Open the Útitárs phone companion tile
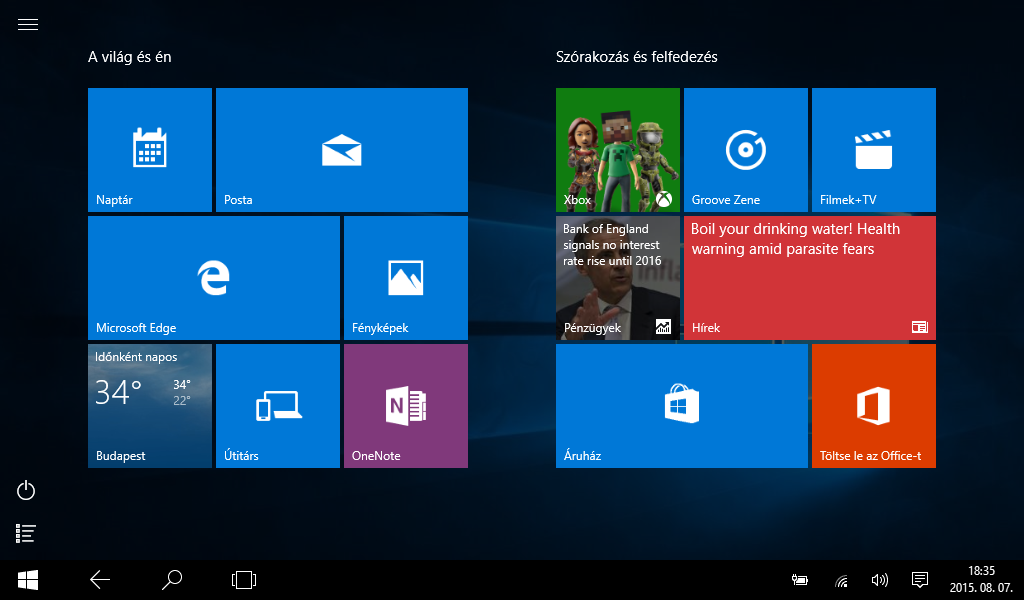Viewport: 1024px width, 600px height. tap(278, 406)
